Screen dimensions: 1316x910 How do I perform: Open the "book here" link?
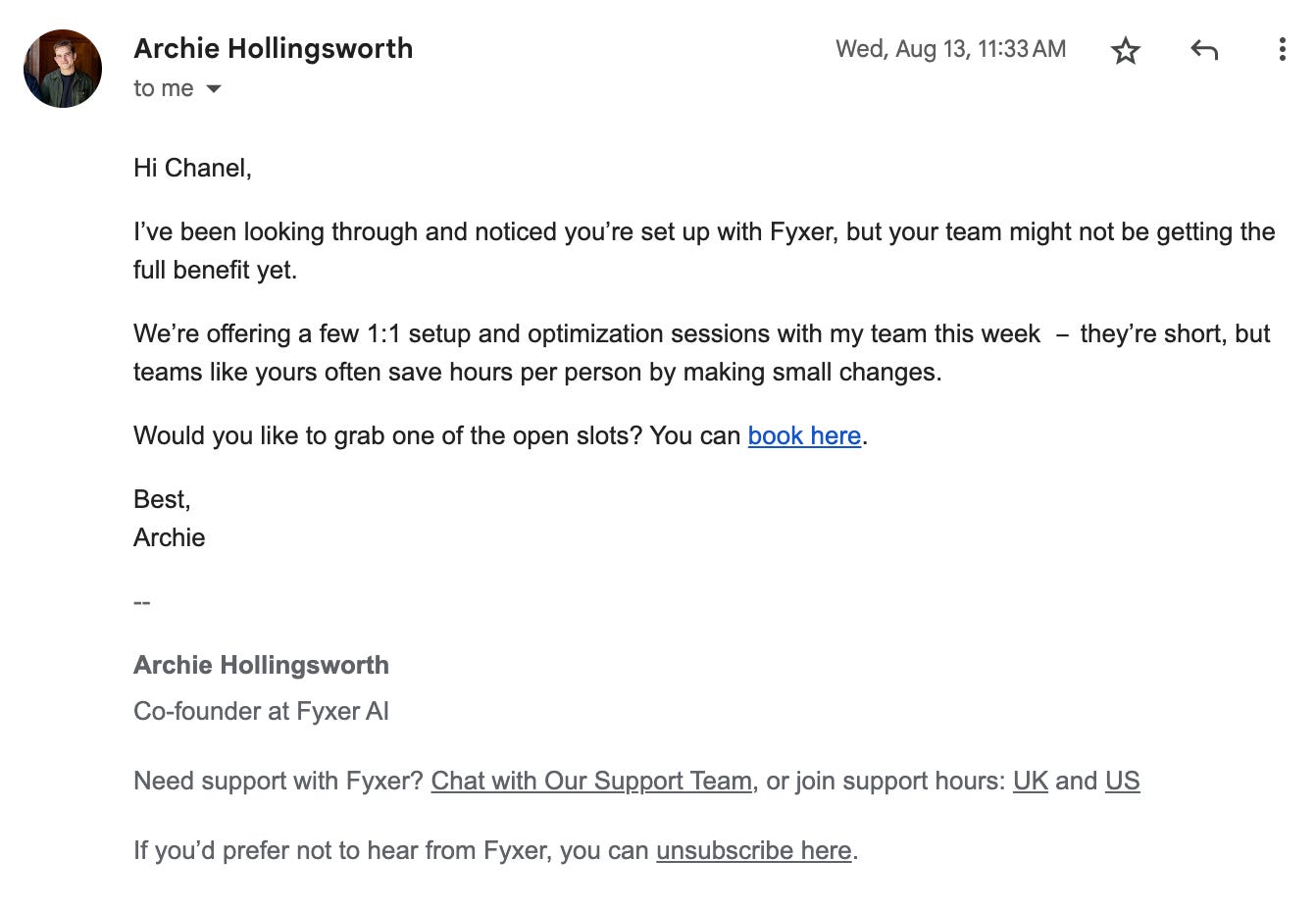(x=804, y=435)
